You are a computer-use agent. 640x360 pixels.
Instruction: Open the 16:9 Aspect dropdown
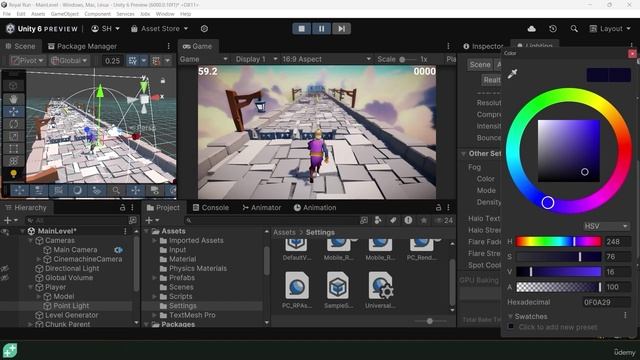pos(326,59)
